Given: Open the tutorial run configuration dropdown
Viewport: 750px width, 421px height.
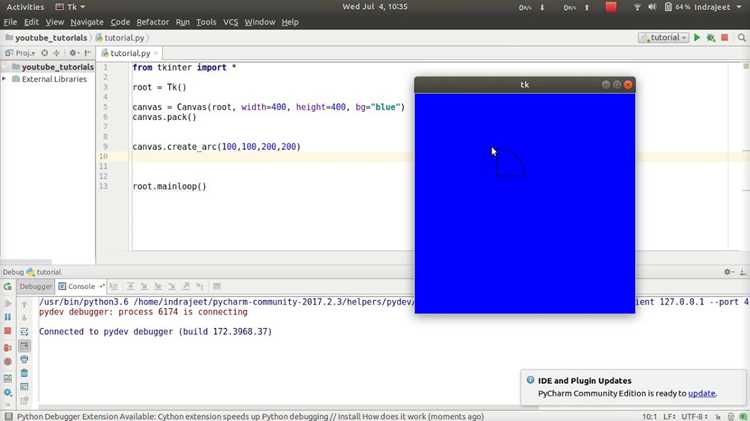Looking at the screenshot, I should [663, 37].
